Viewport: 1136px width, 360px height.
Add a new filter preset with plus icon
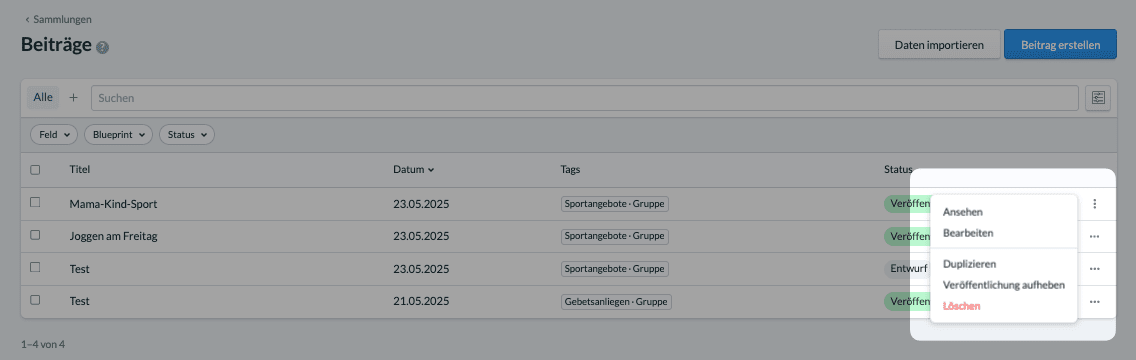click(x=73, y=98)
